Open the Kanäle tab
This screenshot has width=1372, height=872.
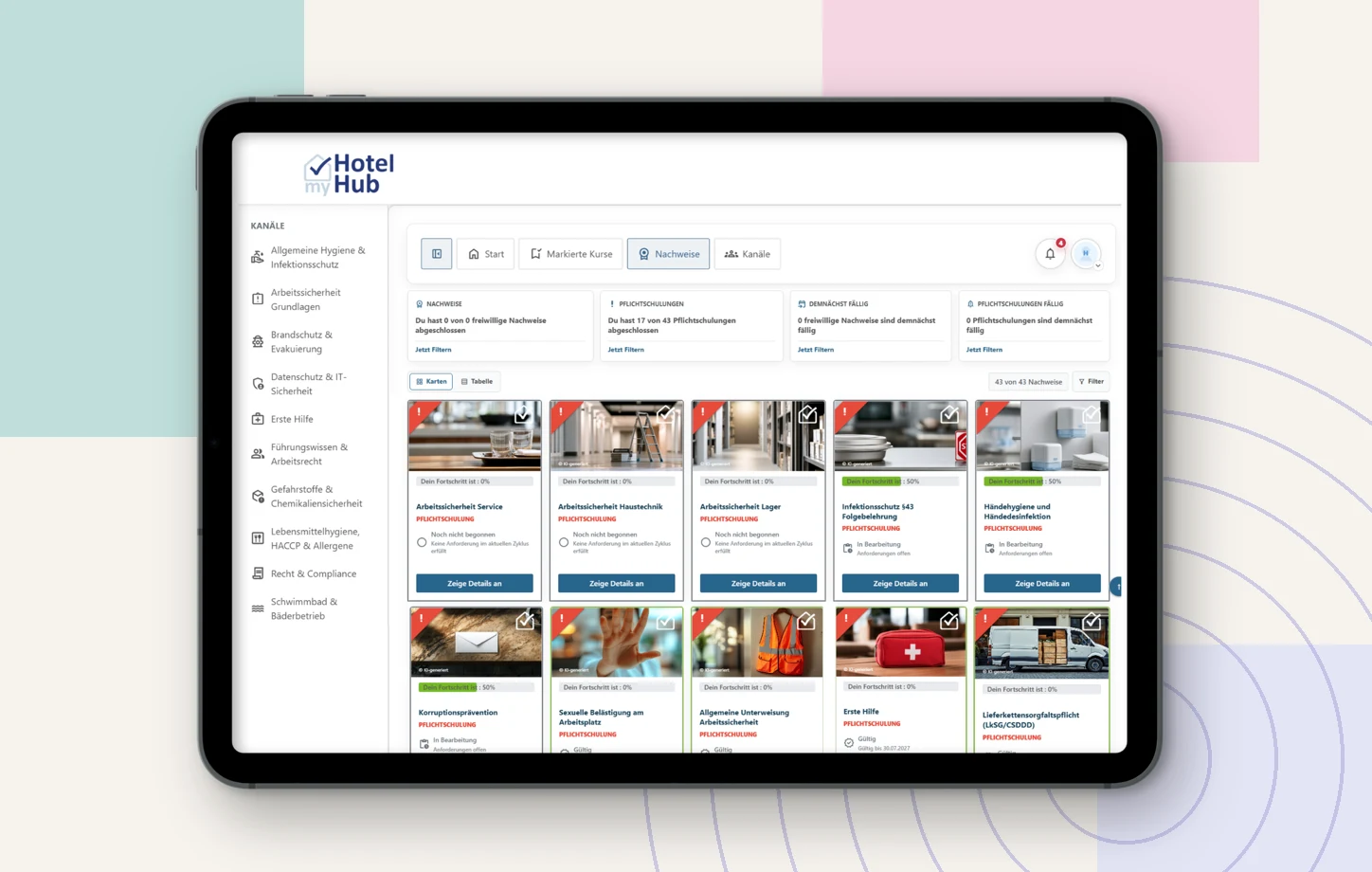click(748, 254)
